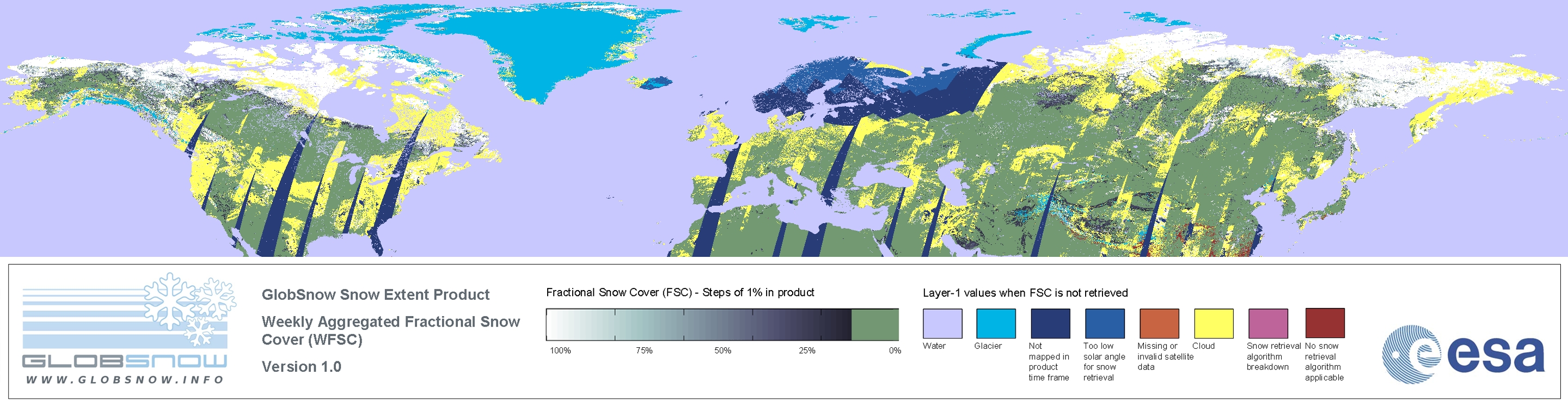Image resolution: width=1568 pixels, height=406 pixels.
Task: Click the dark navy 'Not mapped' swatch
Action: tap(1050, 323)
